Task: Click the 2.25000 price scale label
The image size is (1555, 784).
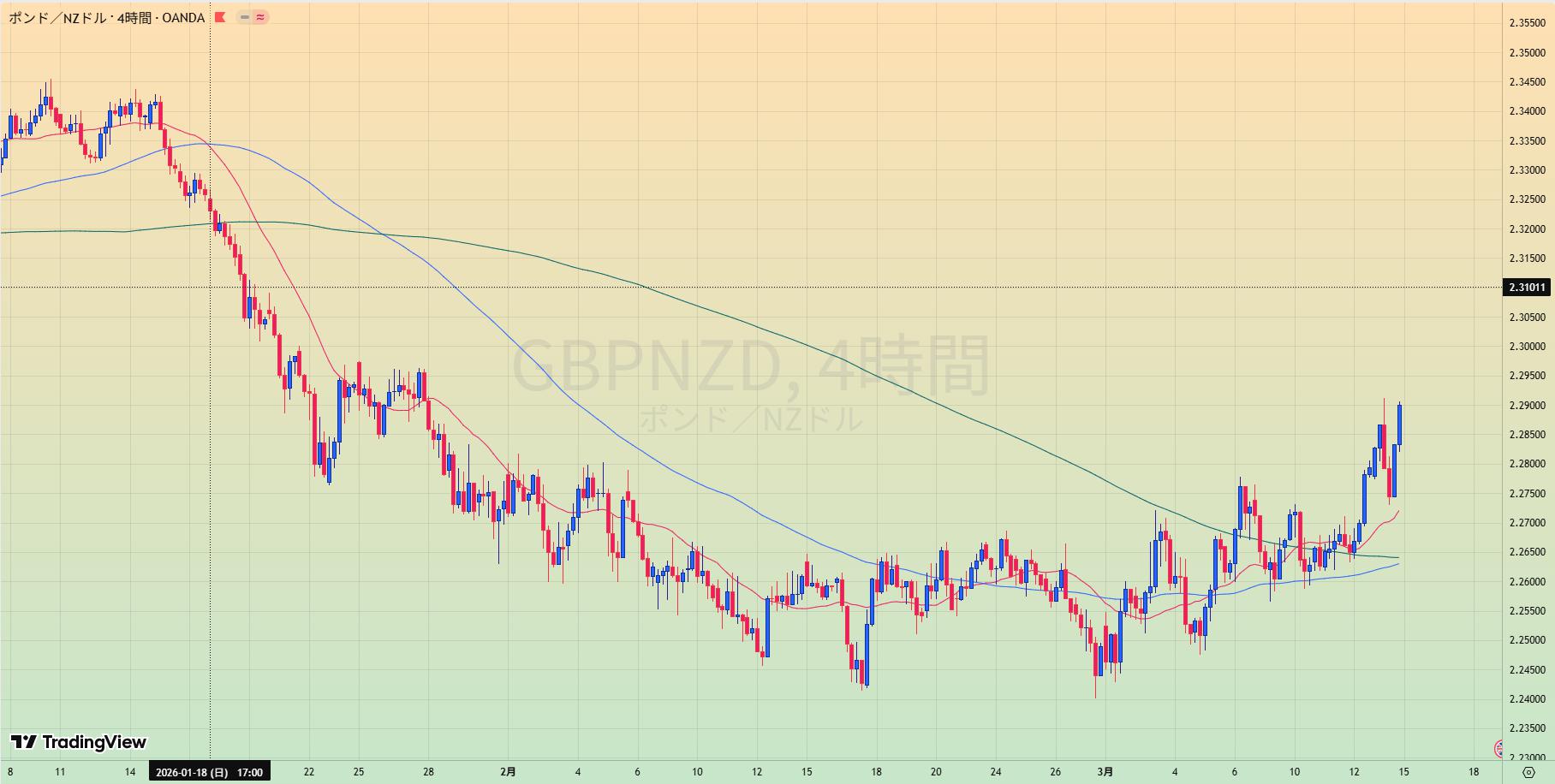Action: click(x=1527, y=640)
